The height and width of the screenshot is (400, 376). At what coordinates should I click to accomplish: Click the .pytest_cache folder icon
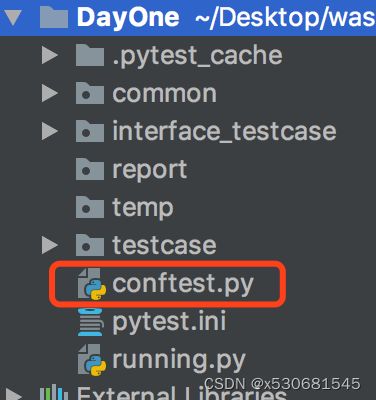[x=90, y=55]
